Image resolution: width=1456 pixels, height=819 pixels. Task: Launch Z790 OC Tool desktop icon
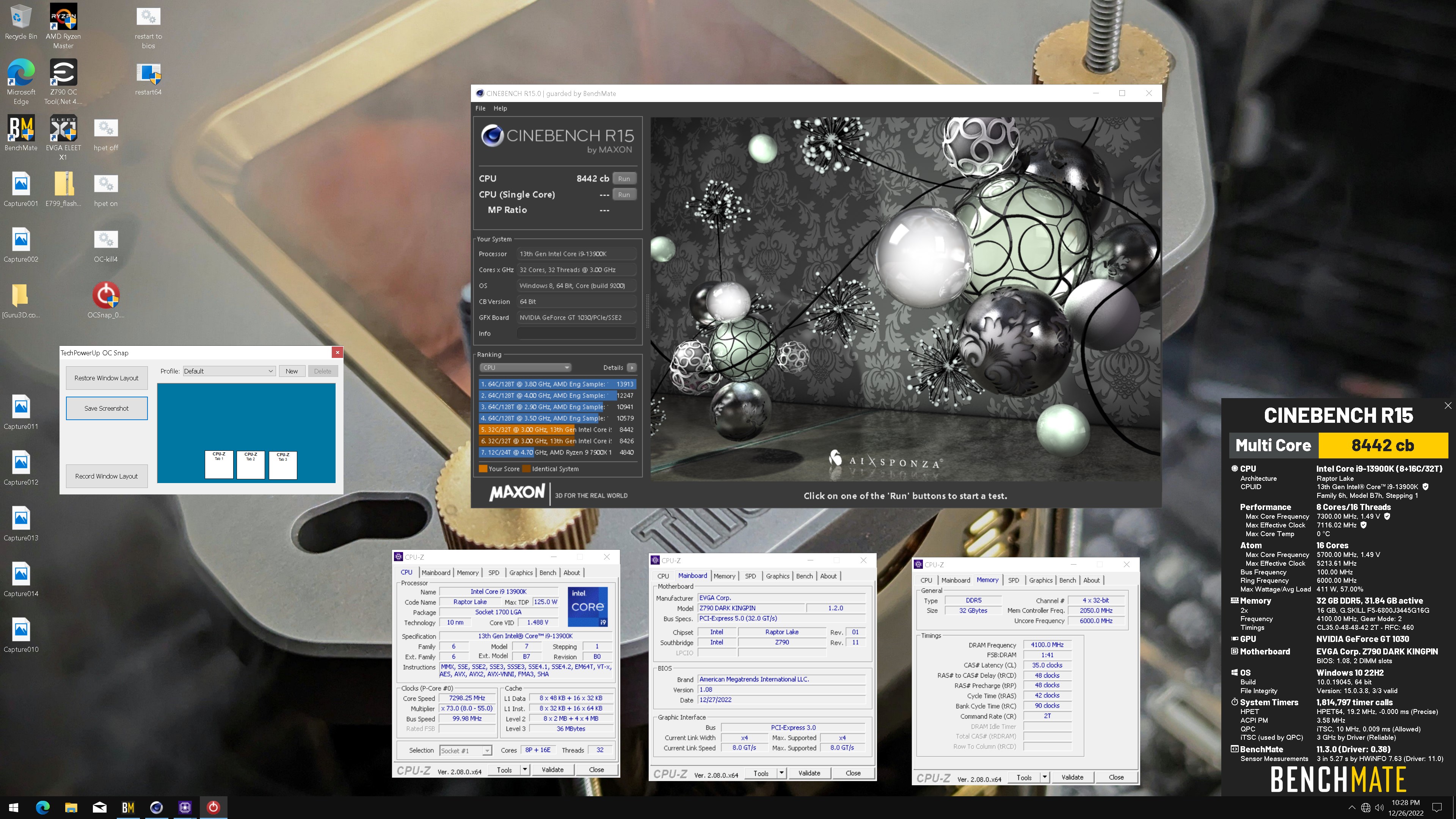tap(63, 82)
